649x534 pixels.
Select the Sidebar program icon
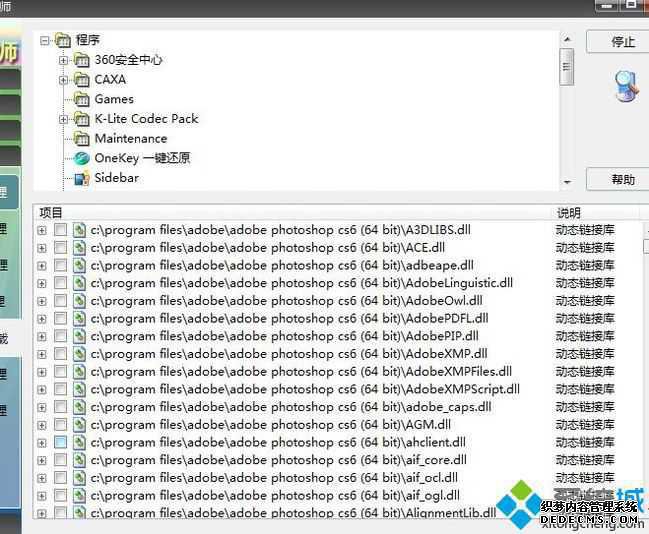(x=82, y=178)
